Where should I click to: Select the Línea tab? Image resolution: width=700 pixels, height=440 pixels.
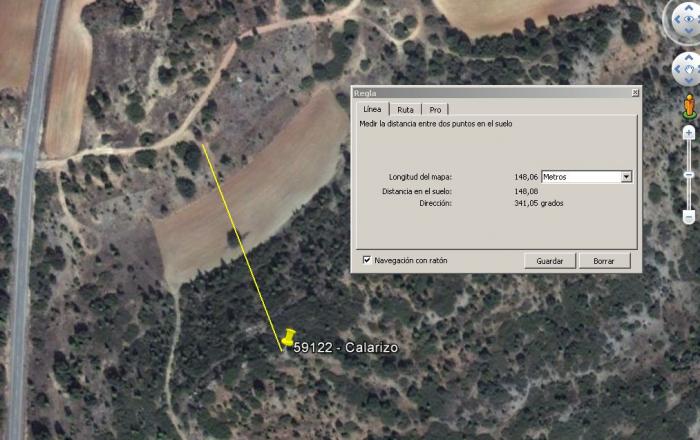click(x=372, y=109)
